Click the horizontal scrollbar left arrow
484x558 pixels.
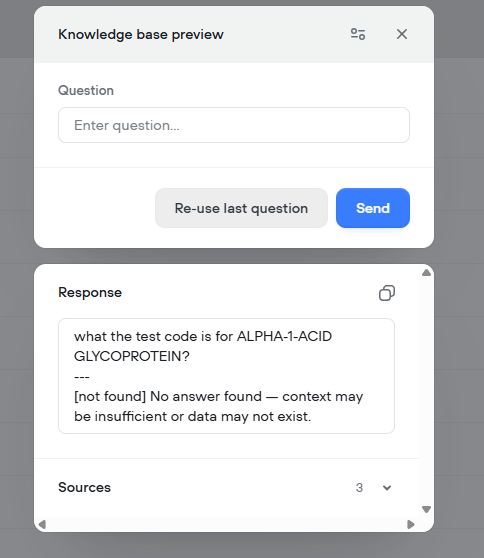pyautogui.click(x=42, y=525)
